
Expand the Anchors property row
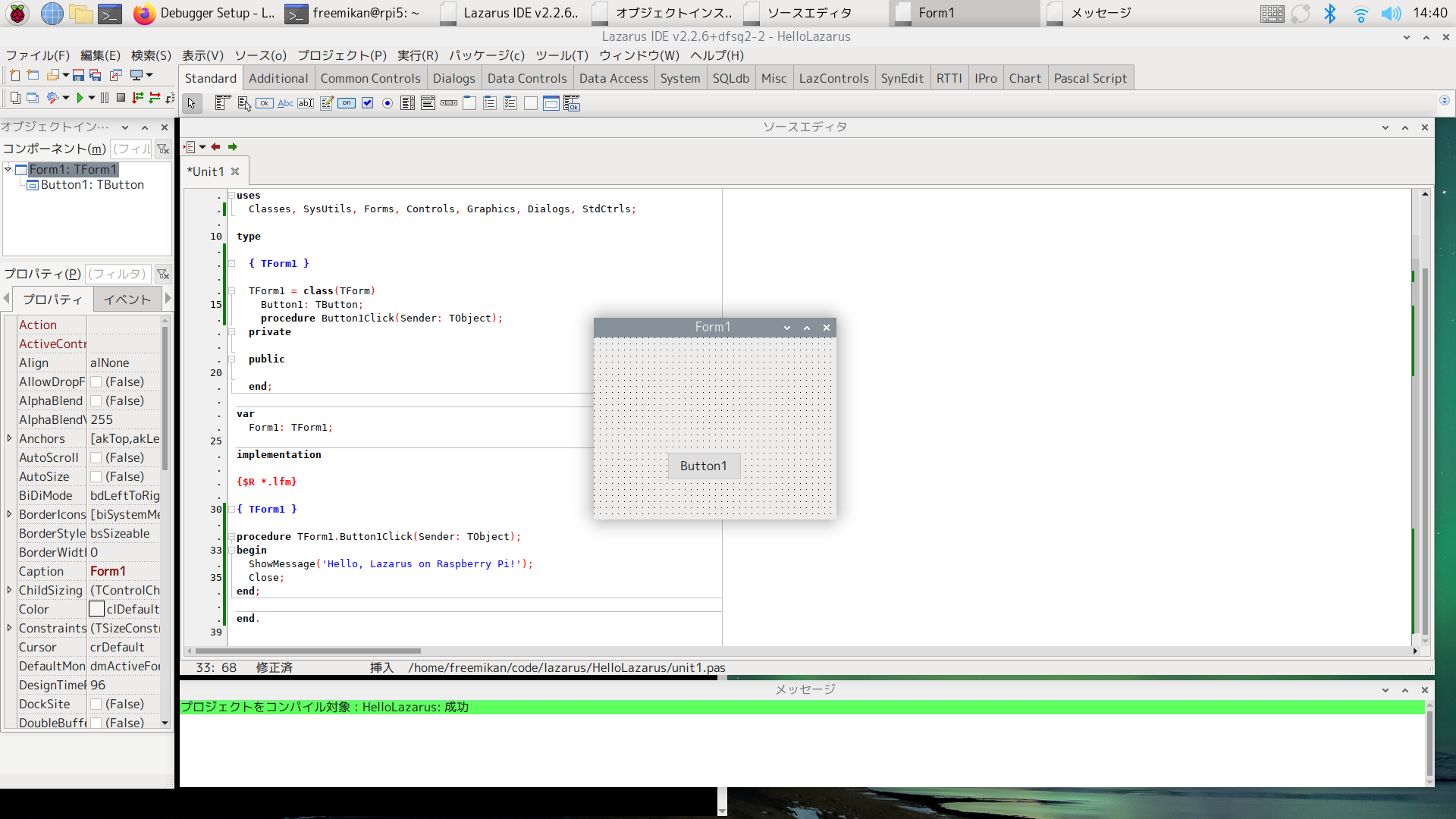pos(9,438)
